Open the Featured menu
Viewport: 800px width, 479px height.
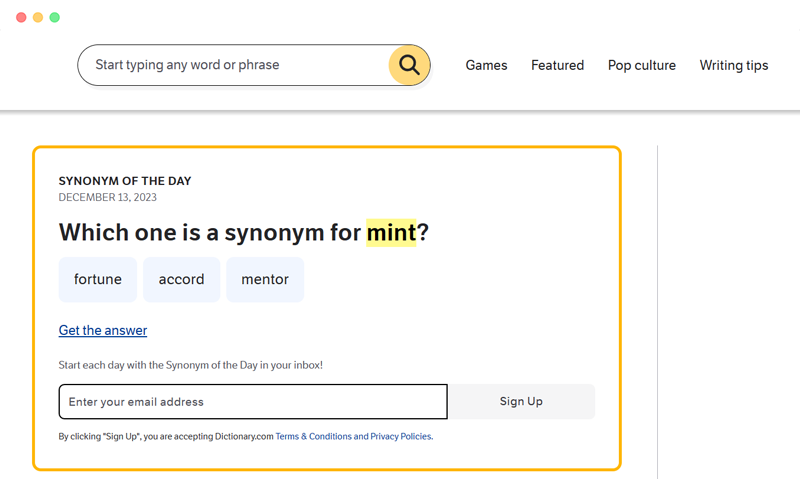(x=557, y=65)
